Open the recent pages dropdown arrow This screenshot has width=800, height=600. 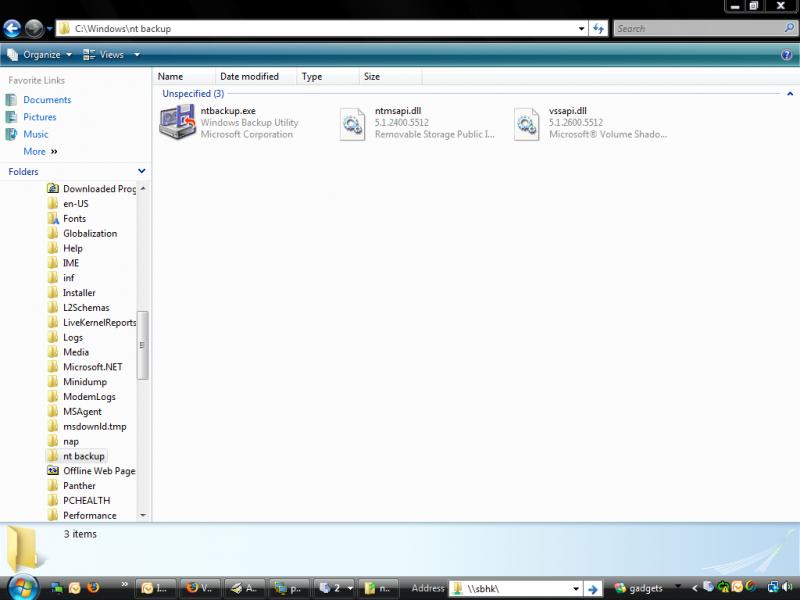coord(49,29)
